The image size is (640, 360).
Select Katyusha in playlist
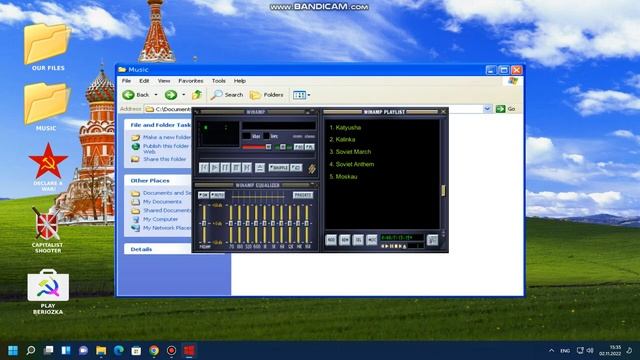click(x=345, y=127)
